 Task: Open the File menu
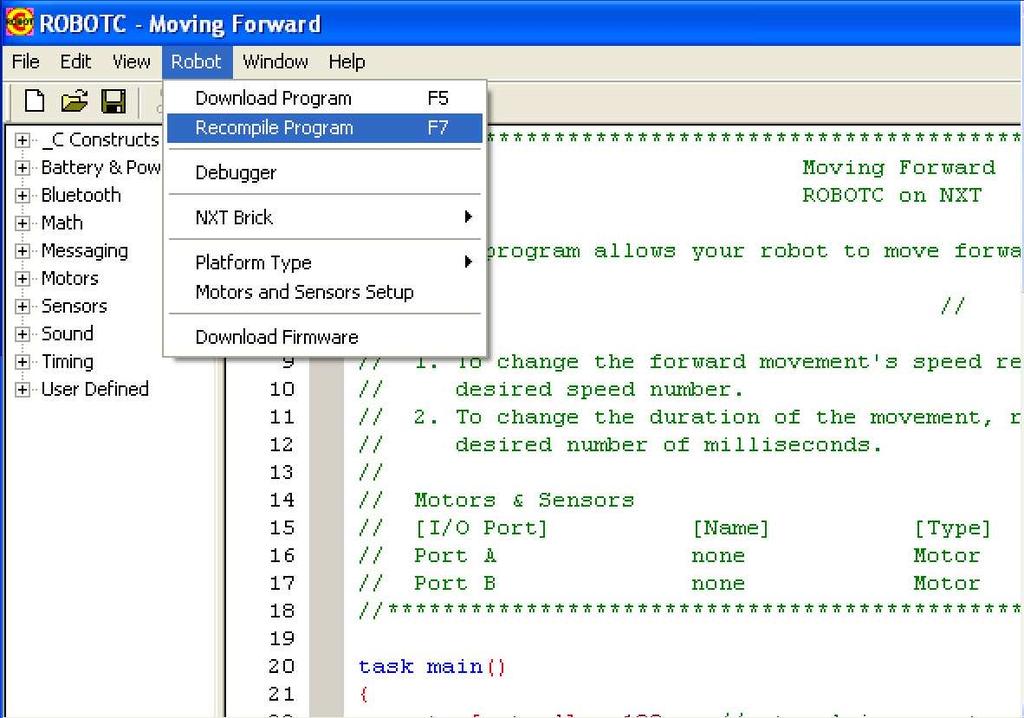click(x=25, y=61)
